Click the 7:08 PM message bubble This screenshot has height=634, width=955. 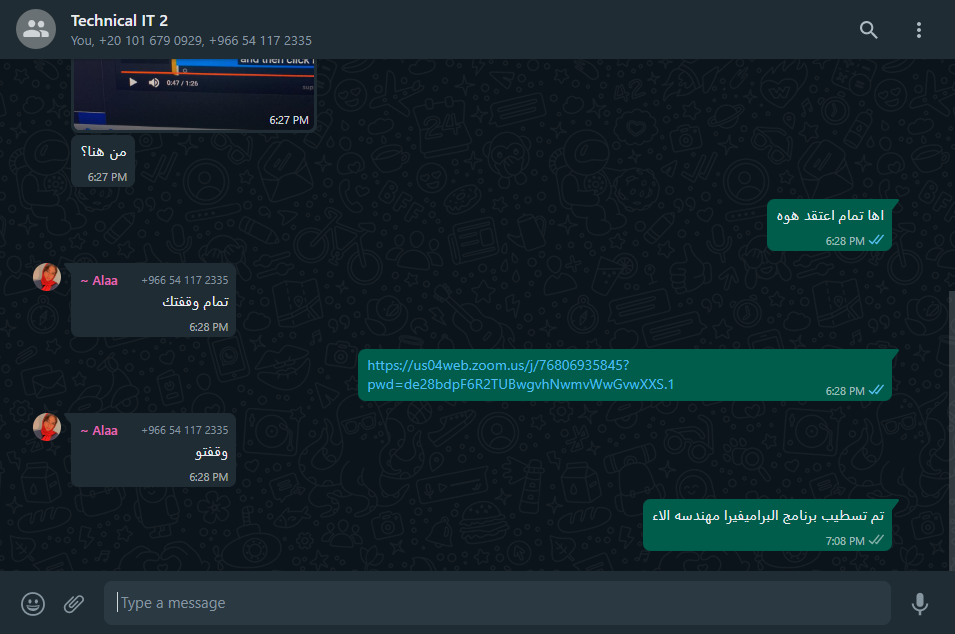(767, 526)
